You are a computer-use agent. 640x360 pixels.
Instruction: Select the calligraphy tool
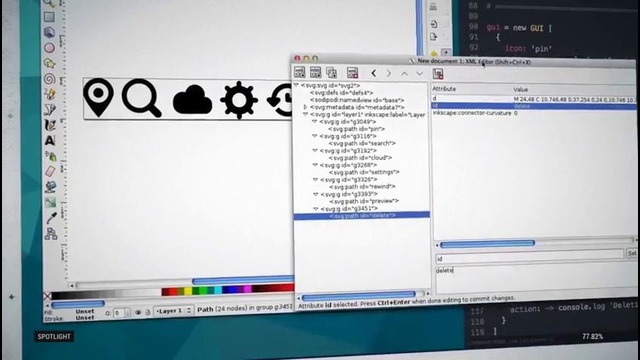point(50,125)
